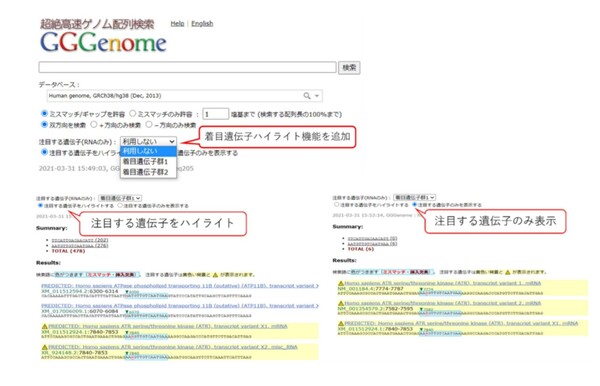The width and height of the screenshot is (600, 386).
Task: Click accession text XR_924148.2:7840-7853
Action: click(x=74, y=352)
